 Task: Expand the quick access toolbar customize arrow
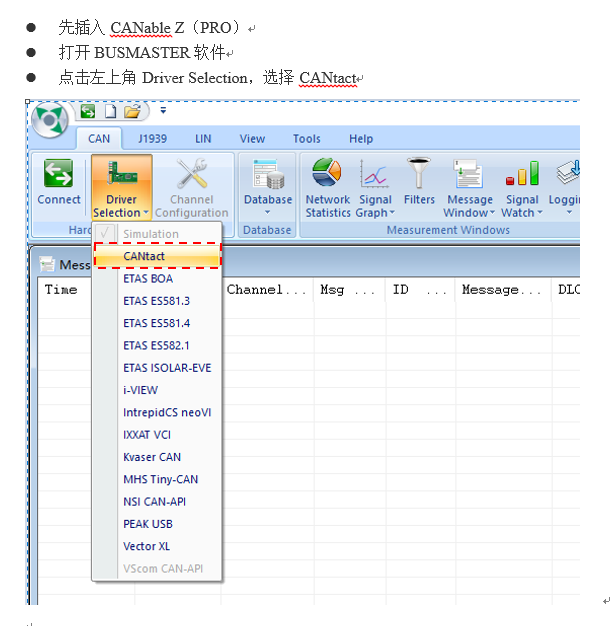click(x=163, y=110)
